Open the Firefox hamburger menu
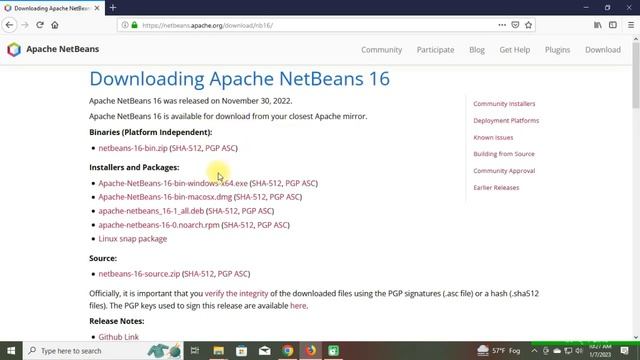 631,25
